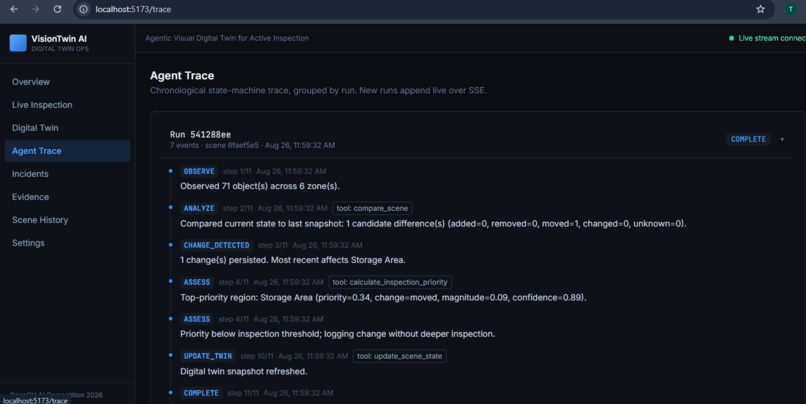Click the ASSESS tag for Priority below threshold

tap(197, 319)
